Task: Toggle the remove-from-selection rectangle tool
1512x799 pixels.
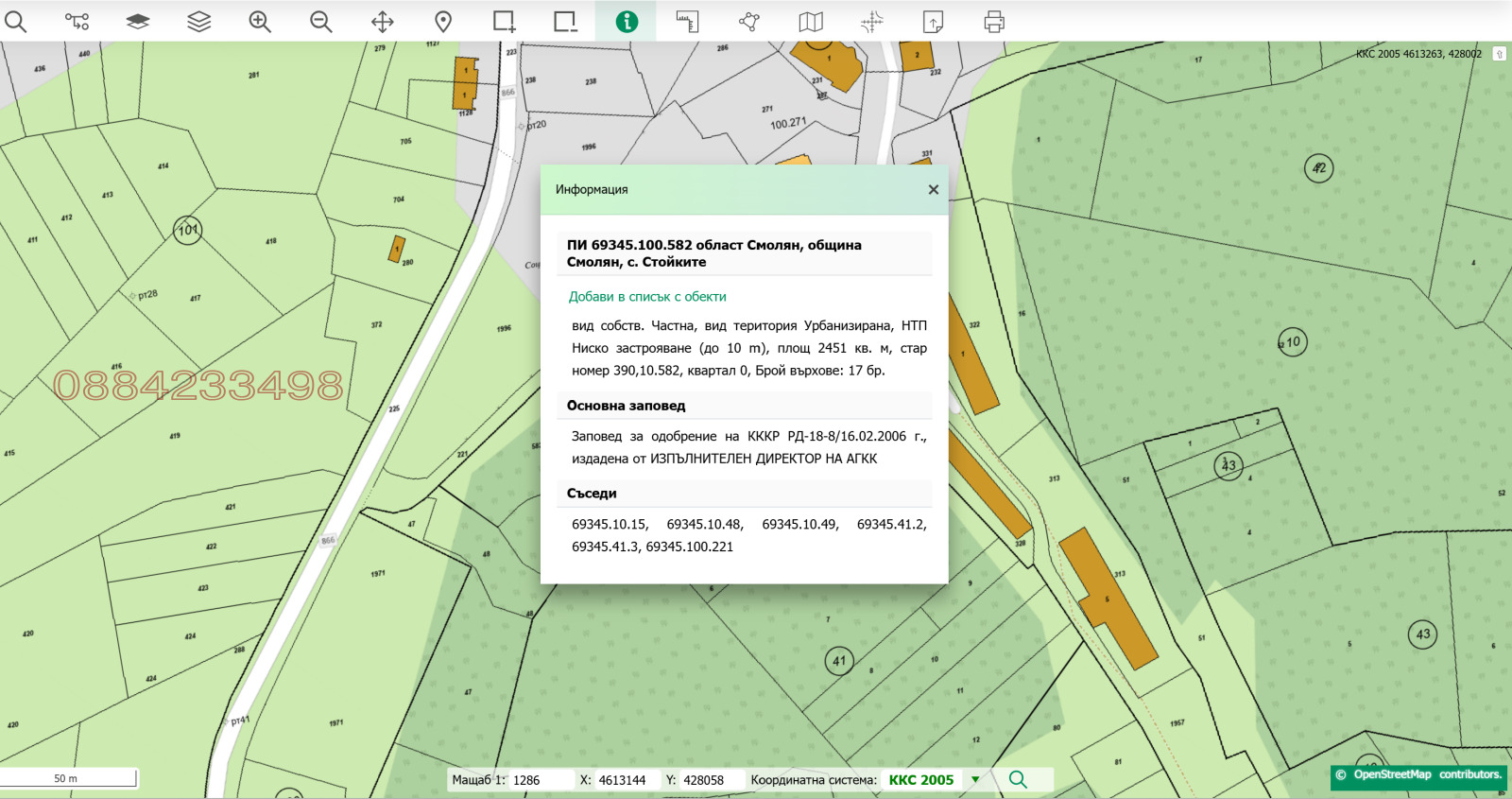Action: point(565,21)
